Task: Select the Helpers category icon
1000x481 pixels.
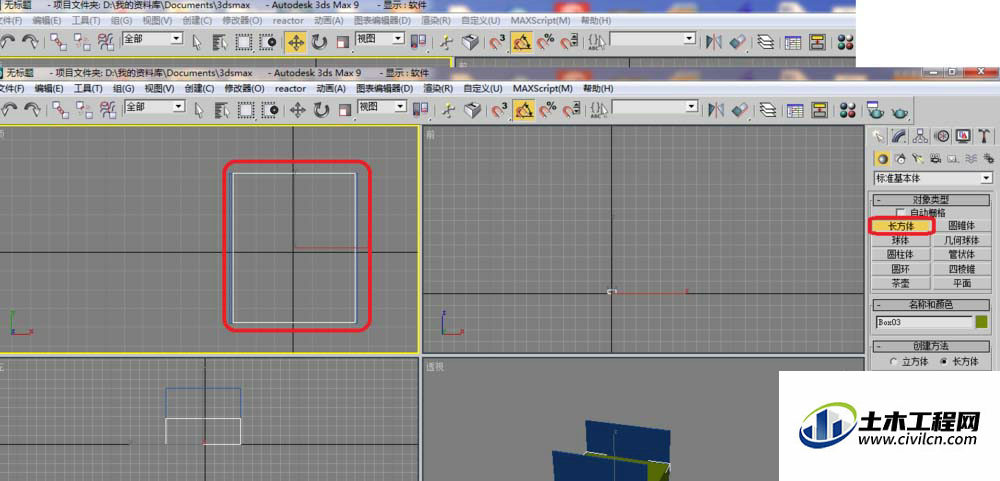Action: [953, 158]
